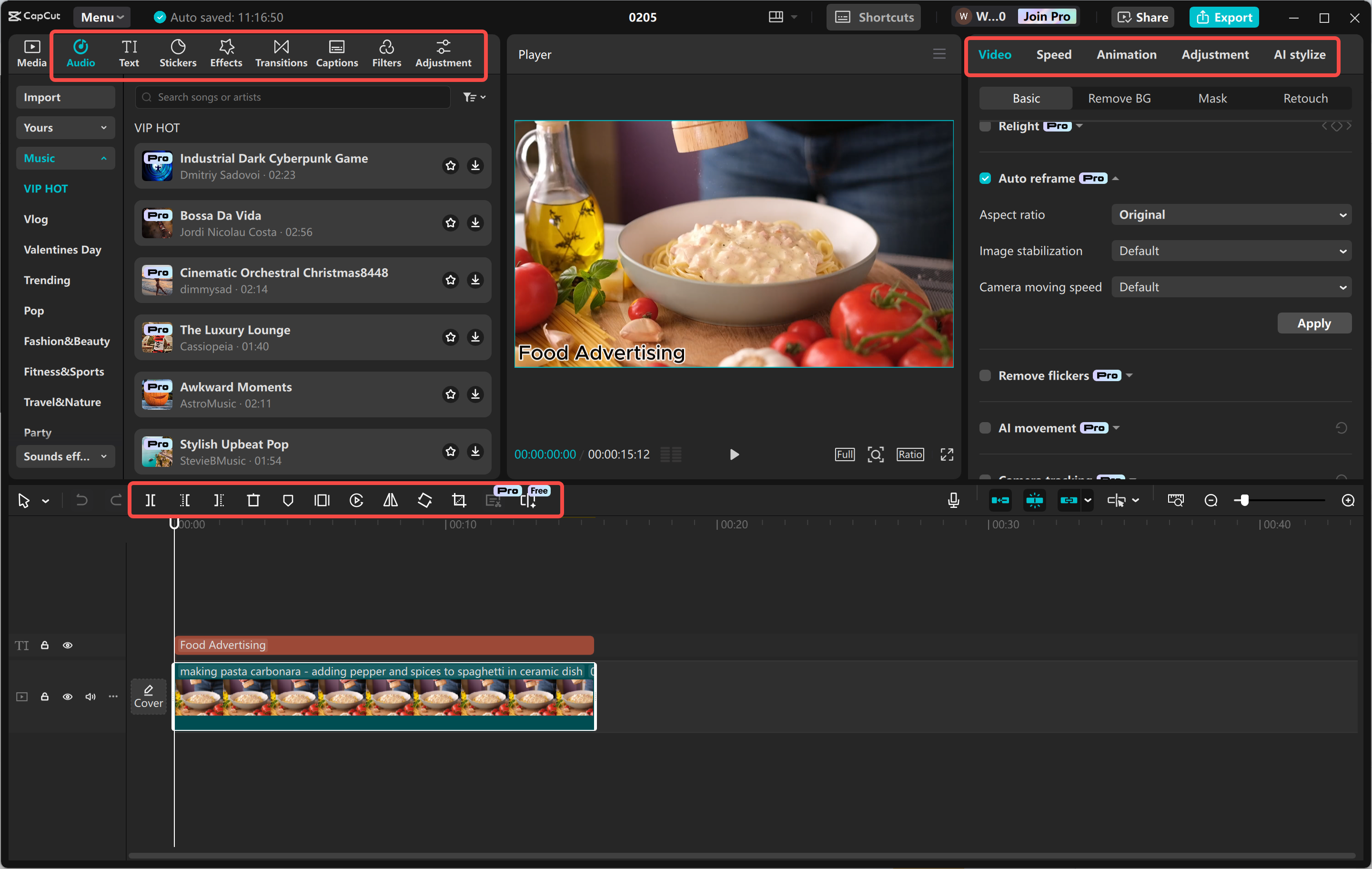Select the Crop tool in the timeline toolbar

pos(459,500)
